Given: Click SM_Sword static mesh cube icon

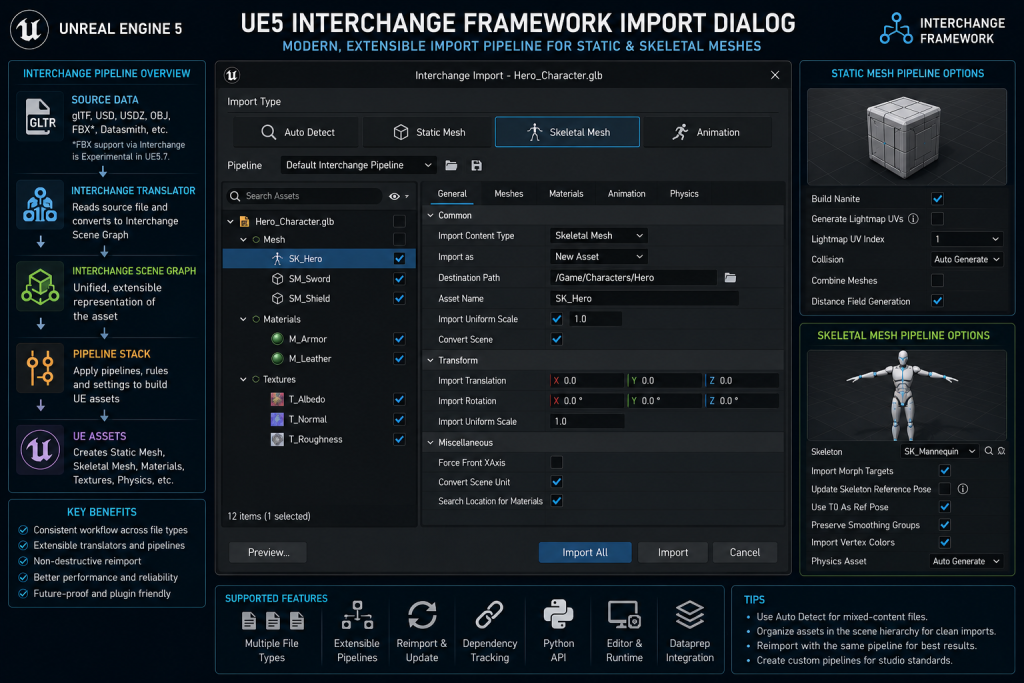Looking at the screenshot, I should pyautogui.click(x=277, y=279).
